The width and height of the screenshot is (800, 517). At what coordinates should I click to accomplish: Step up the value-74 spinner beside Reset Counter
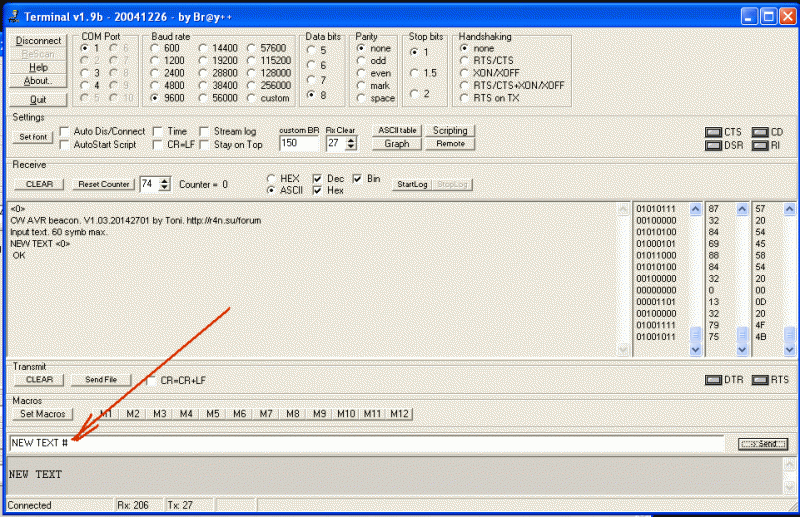[x=164, y=180]
